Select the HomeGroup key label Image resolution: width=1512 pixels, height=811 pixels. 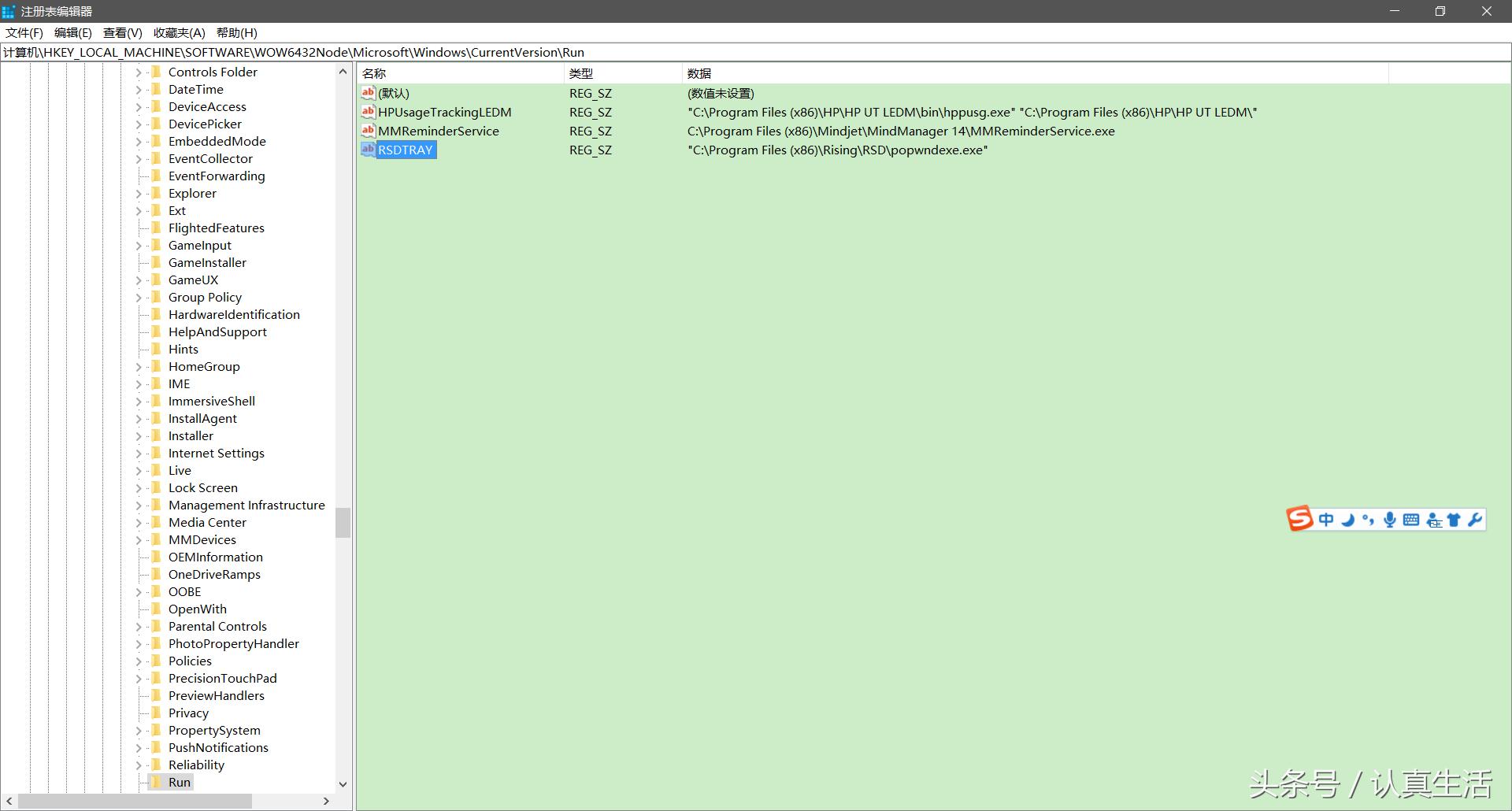204,366
